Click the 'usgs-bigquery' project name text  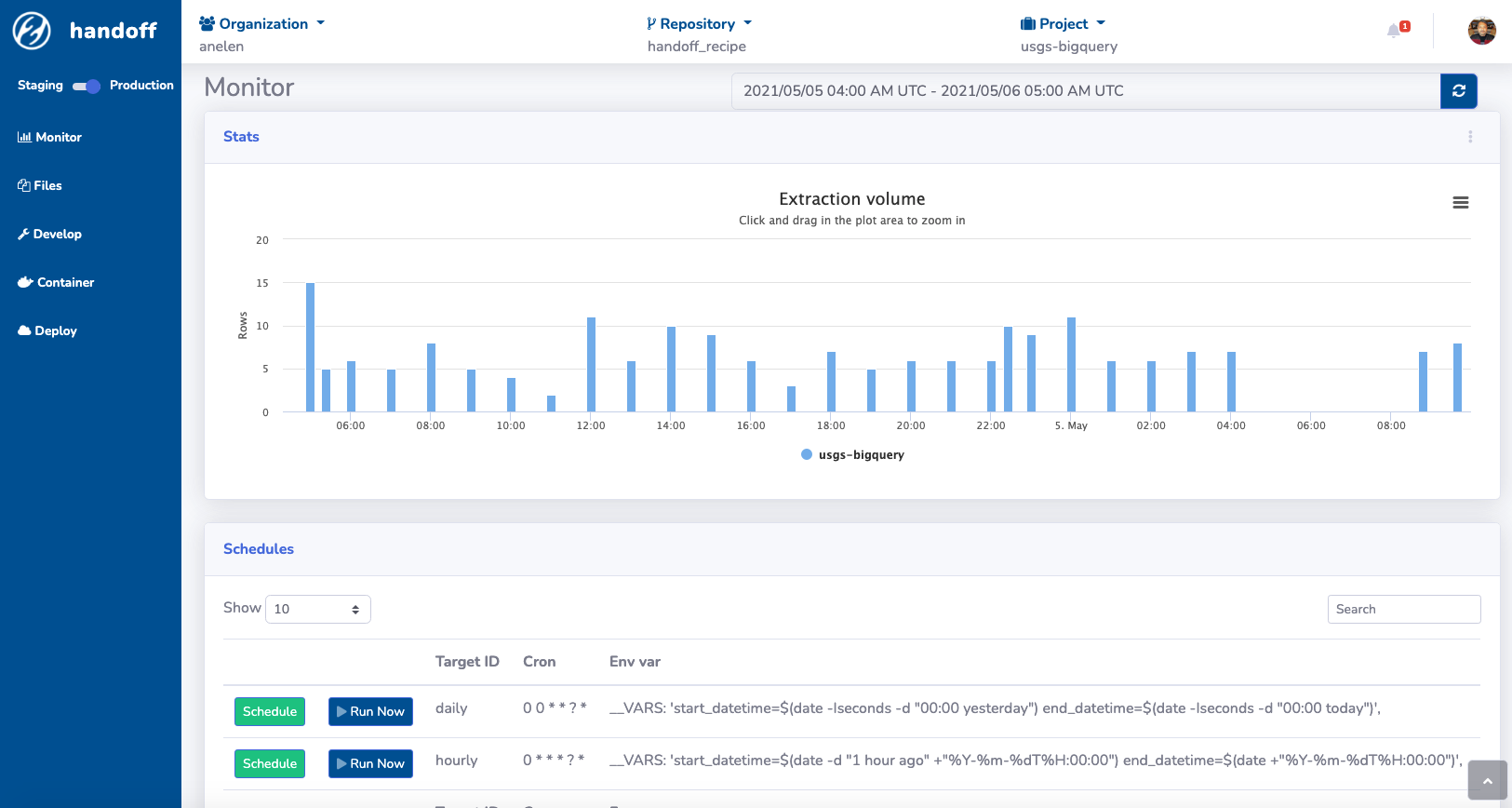pyautogui.click(x=1069, y=47)
